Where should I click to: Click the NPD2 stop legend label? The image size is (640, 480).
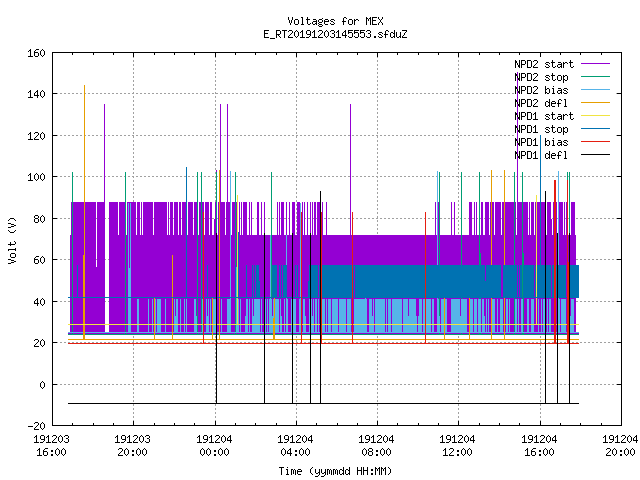pyautogui.click(x=541, y=77)
